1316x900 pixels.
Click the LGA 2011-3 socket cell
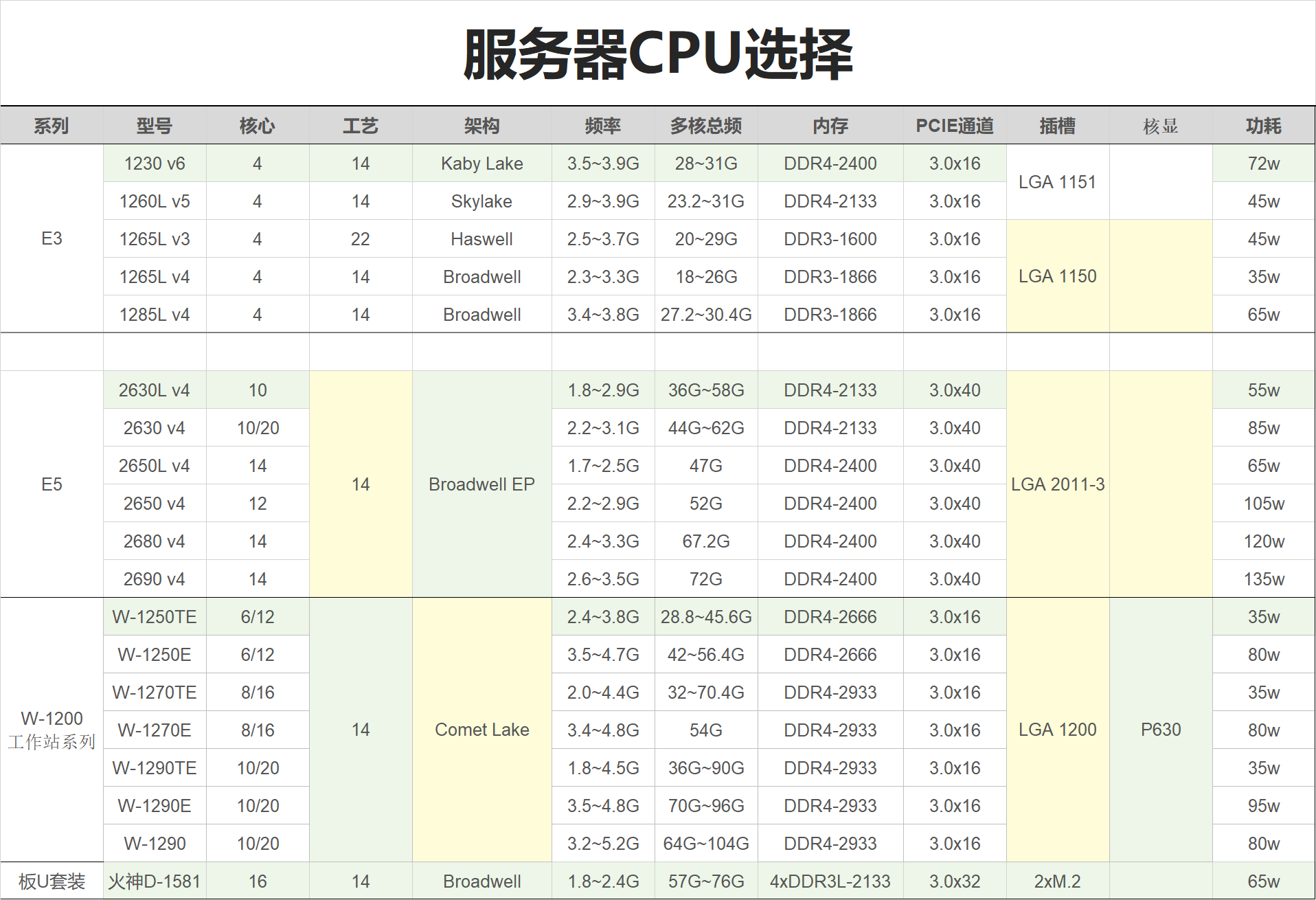click(x=1058, y=484)
